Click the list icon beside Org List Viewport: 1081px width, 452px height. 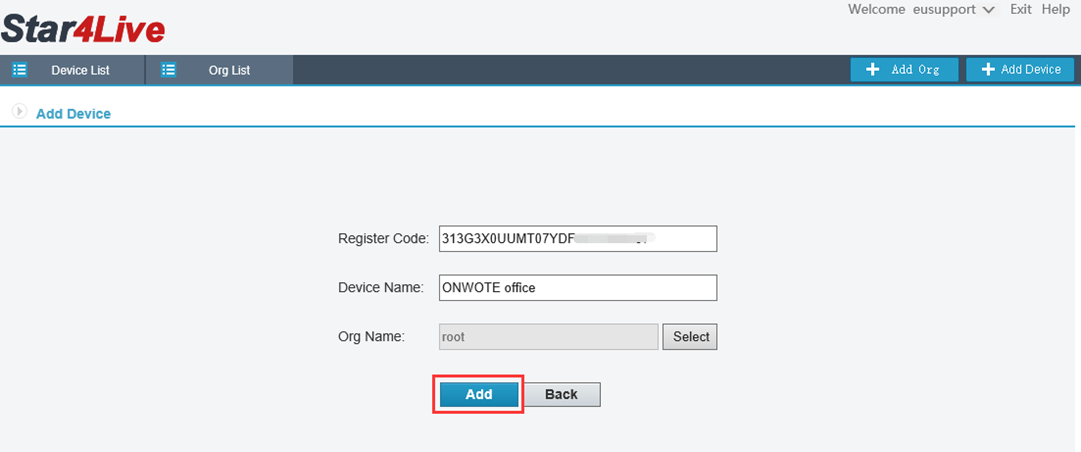168,70
